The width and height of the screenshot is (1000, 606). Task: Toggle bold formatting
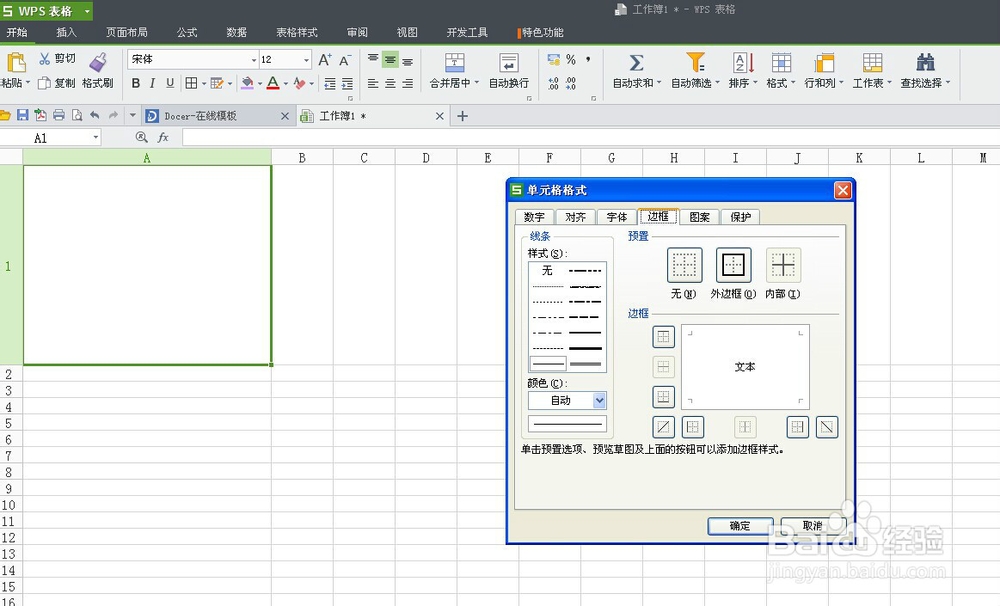tap(135, 83)
